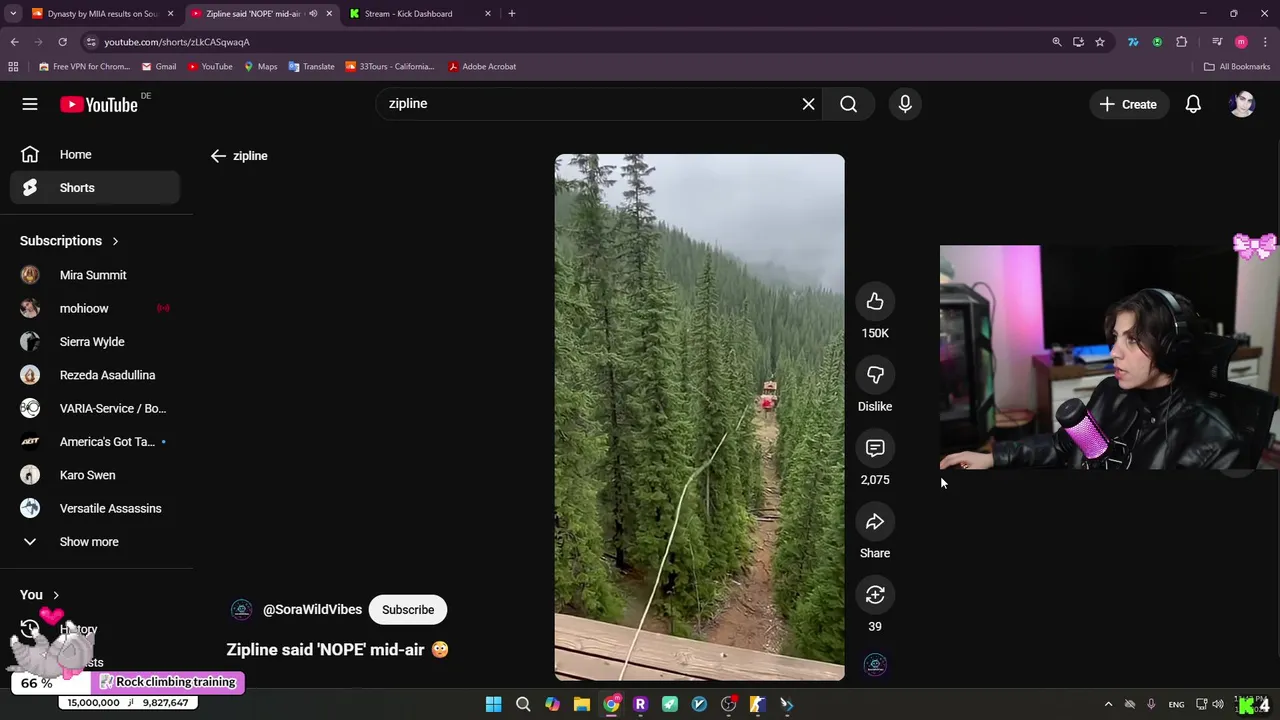Open @SoraWildVibes channel
The image size is (1280, 720).
click(x=312, y=610)
